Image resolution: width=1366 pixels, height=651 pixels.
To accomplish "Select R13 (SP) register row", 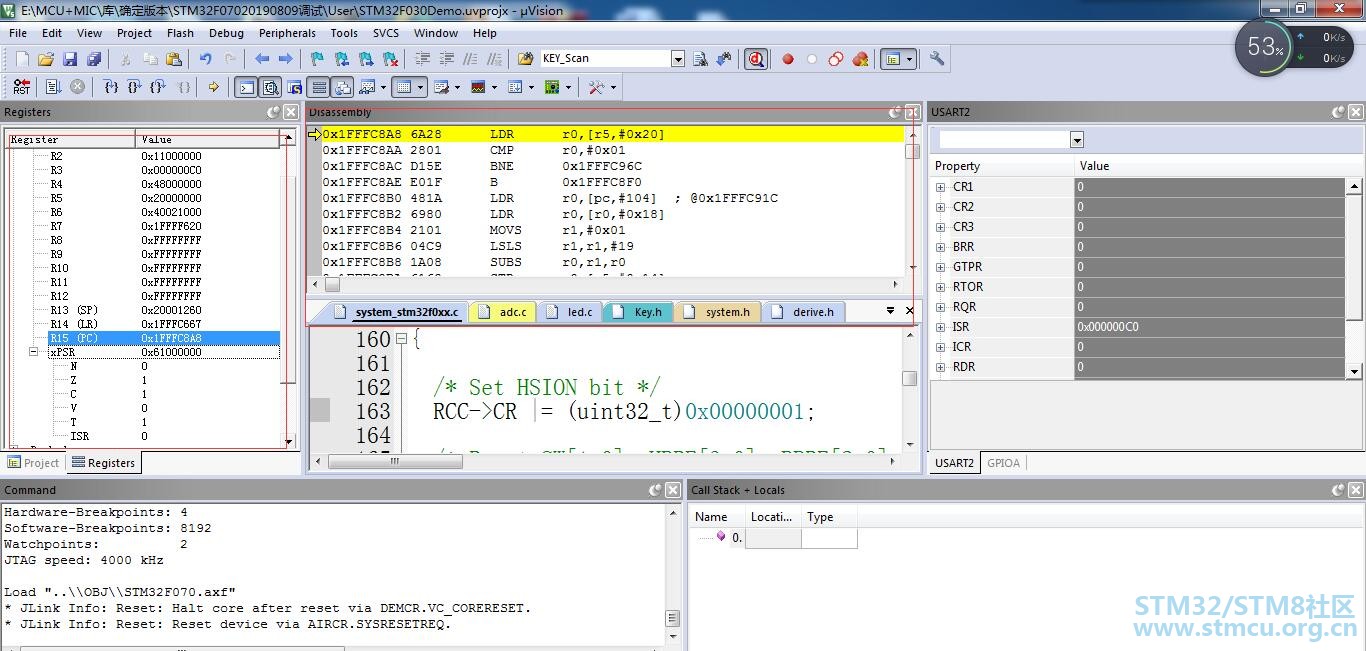I will (x=164, y=310).
